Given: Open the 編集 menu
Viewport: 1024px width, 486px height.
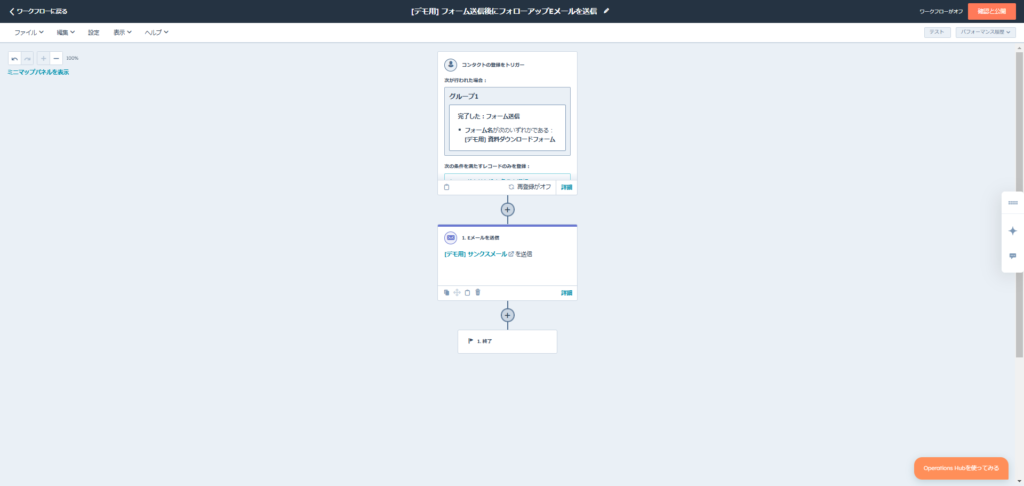Looking at the screenshot, I should (x=65, y=32).
